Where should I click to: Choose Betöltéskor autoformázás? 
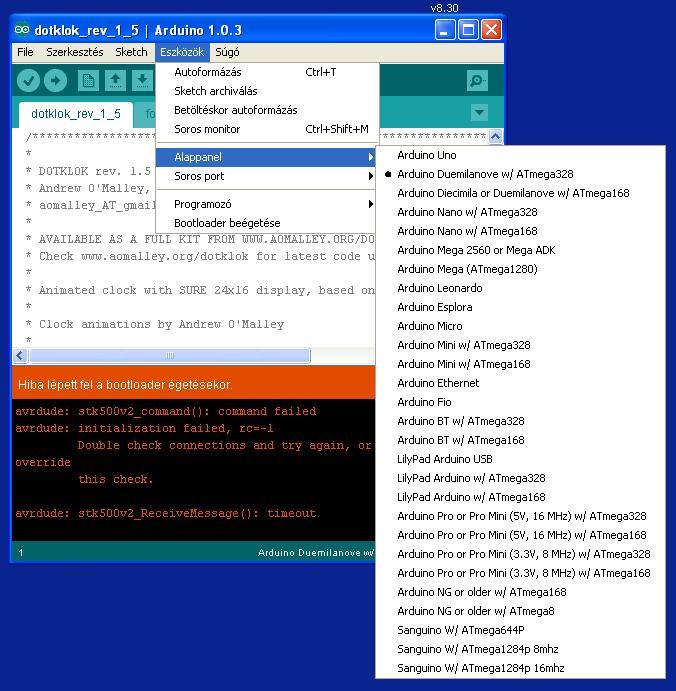267,110
